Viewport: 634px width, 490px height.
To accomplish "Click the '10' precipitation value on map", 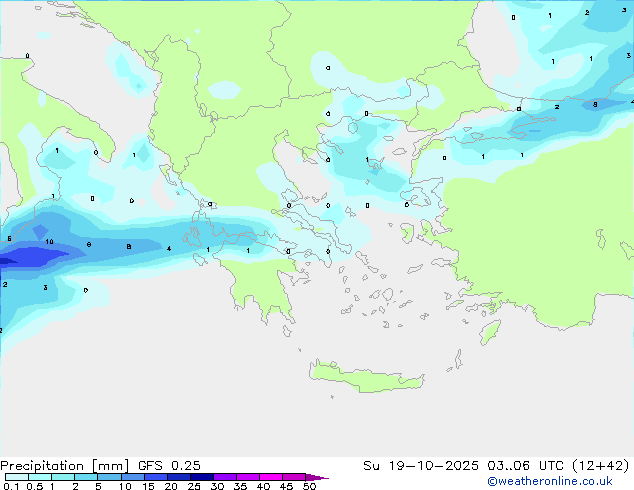I will pyautogui.click(x=49, y=242).
